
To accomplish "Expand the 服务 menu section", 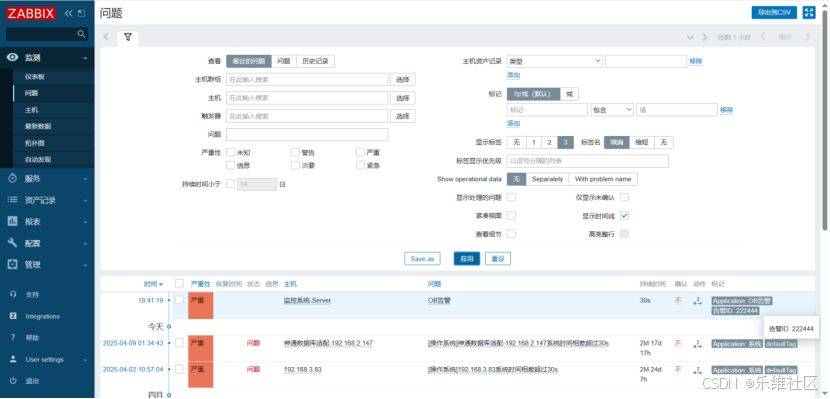I will pyautogui.click(x=85, y=179).
